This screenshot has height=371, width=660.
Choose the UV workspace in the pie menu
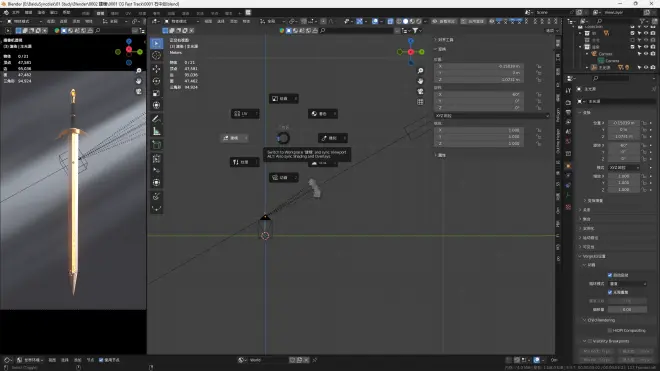pos(245,114)
